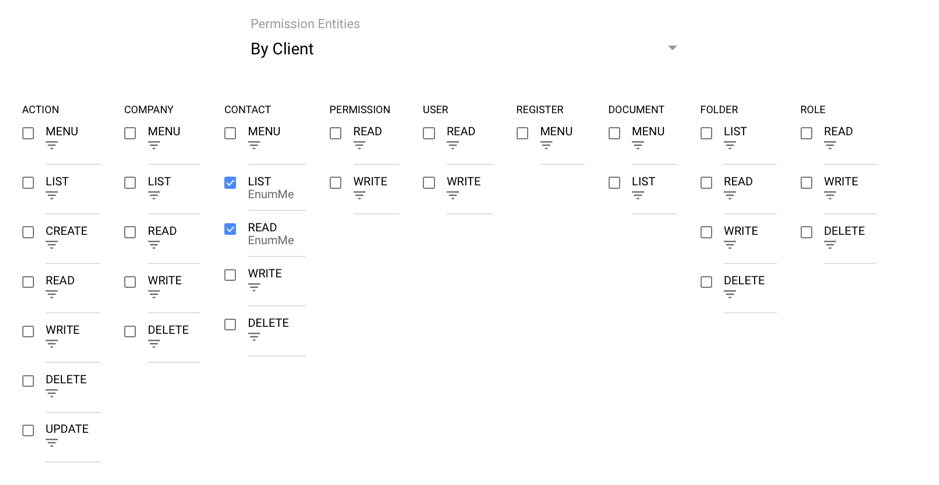Open the filter under COMPANY MENU
This screenshot has width=939, height=485.
click(154, 146)
